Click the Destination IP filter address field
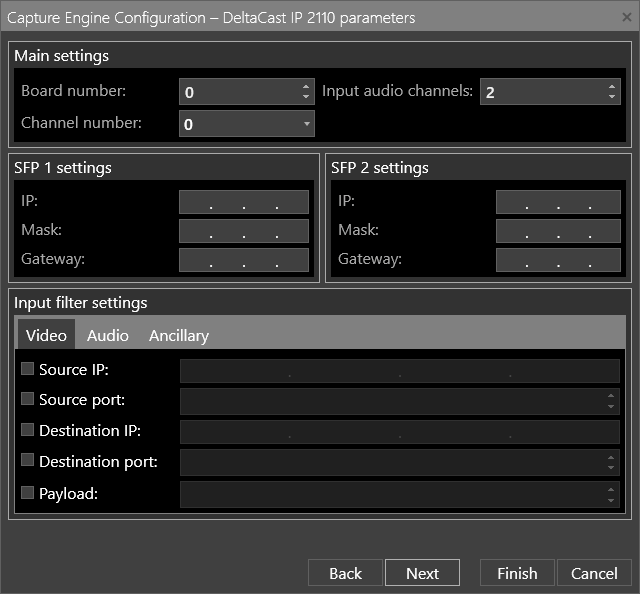Image resolution: width=640 pixels, height=594 pixels. click(400, 432)
